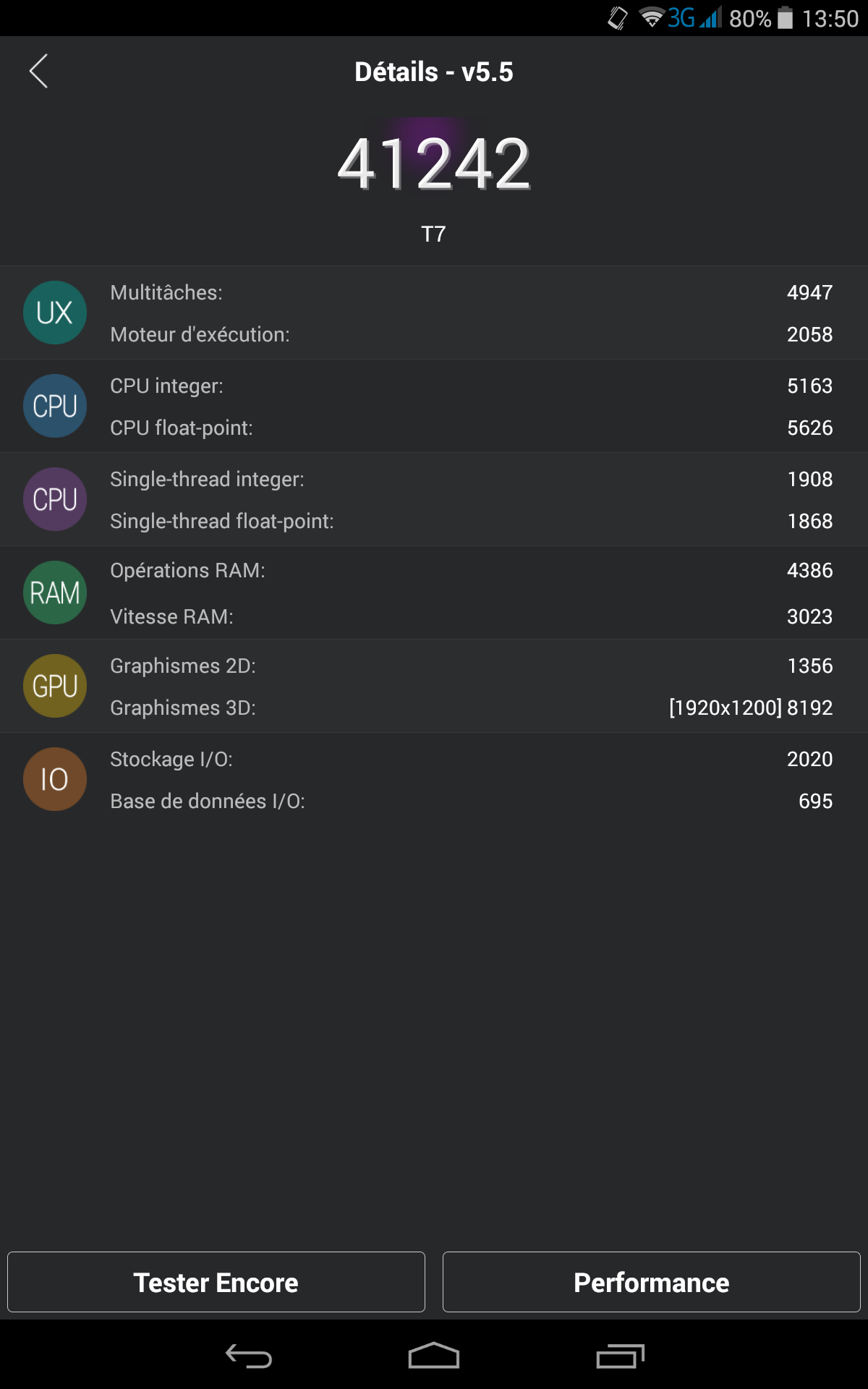Tap the T7 device name label
Viewport: 868px width, 1389px height.
pyautogui.click(x=433, y=234)
